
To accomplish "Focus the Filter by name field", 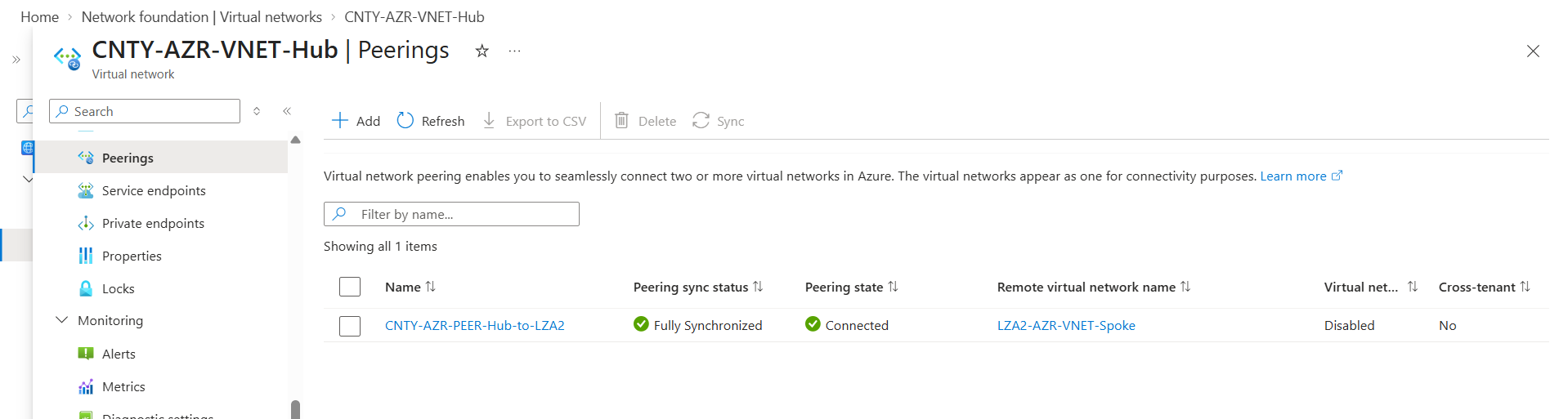I will (x=451, y=214).
